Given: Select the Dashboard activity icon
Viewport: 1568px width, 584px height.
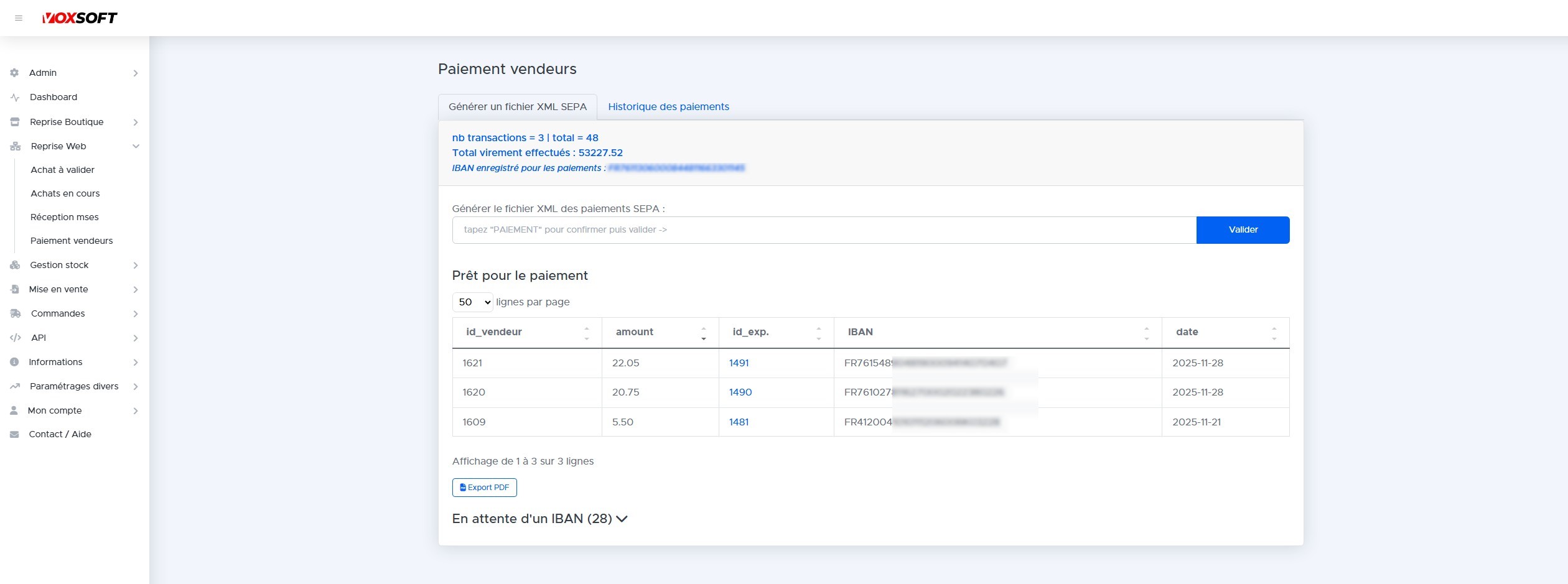Looking at the screenshot, I should coord(14,97).
